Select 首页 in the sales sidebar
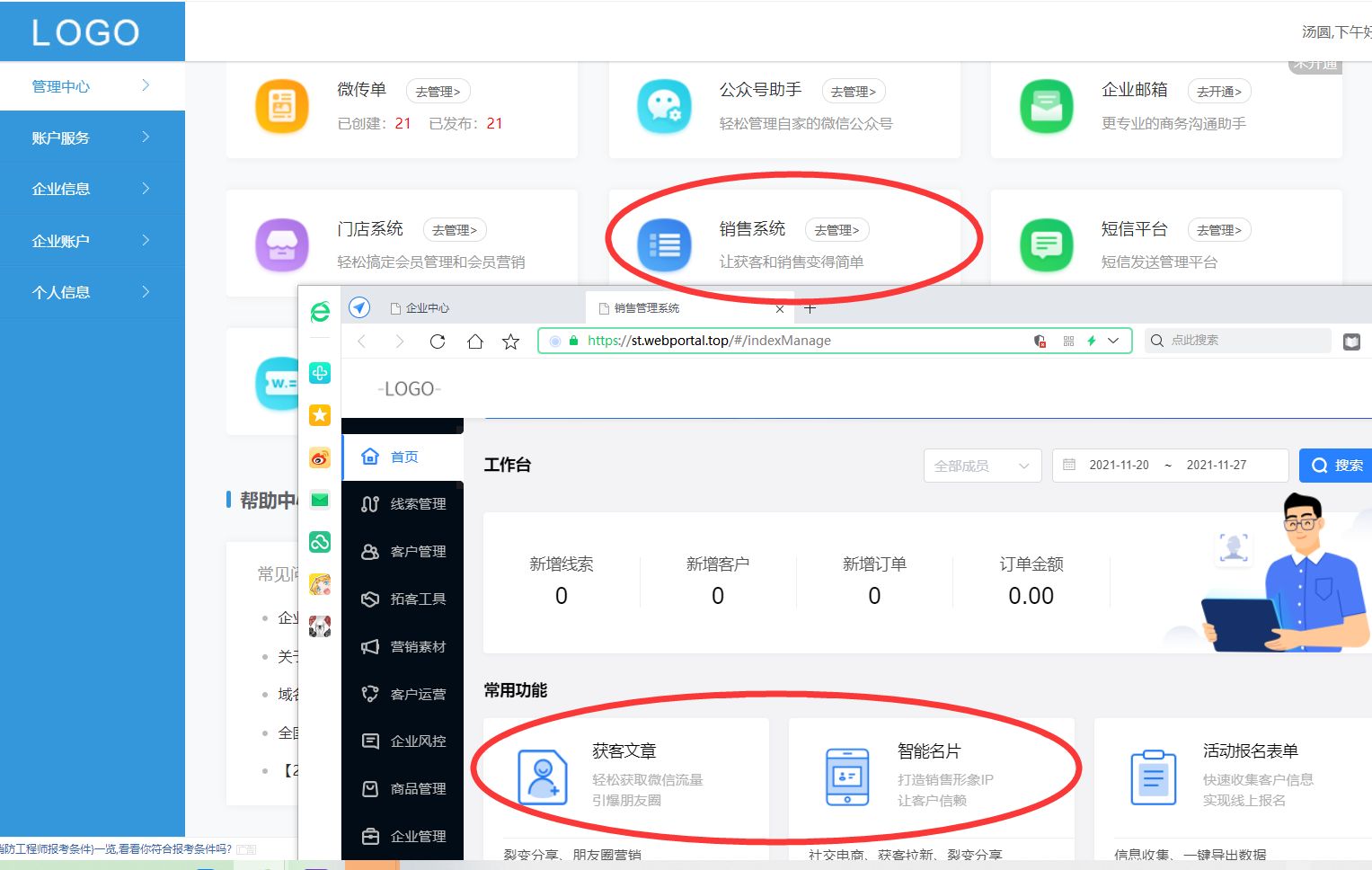Viewport: 1372px width, 870px height. (403, 457)
